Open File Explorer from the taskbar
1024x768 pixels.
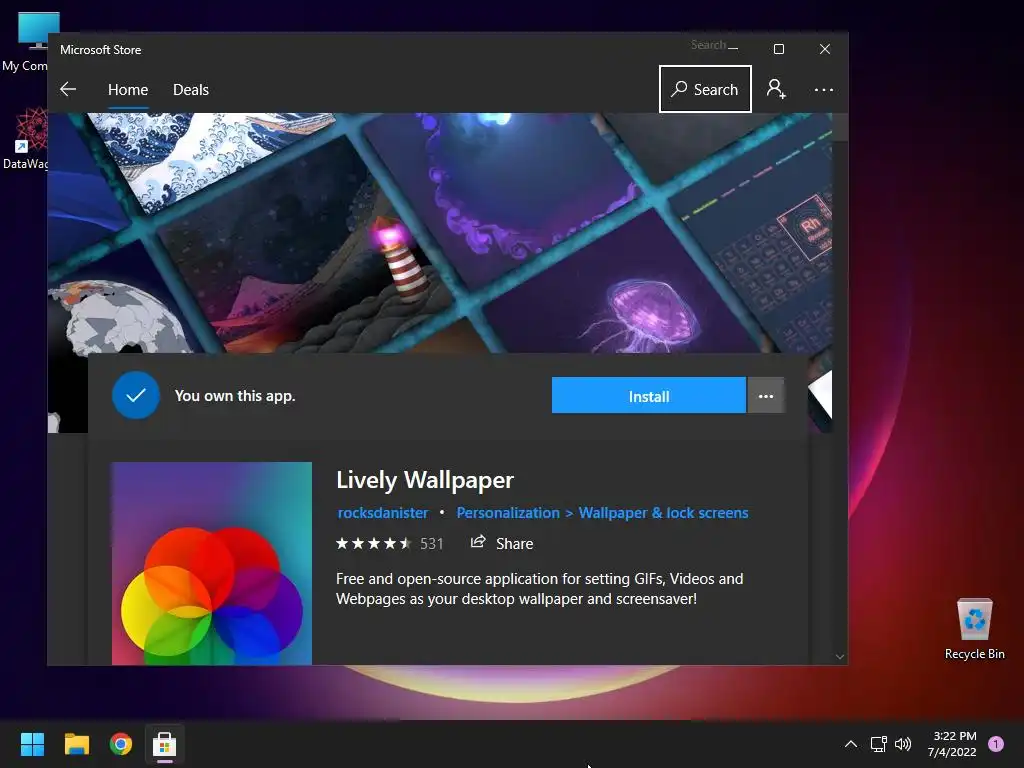pos(76,744)
